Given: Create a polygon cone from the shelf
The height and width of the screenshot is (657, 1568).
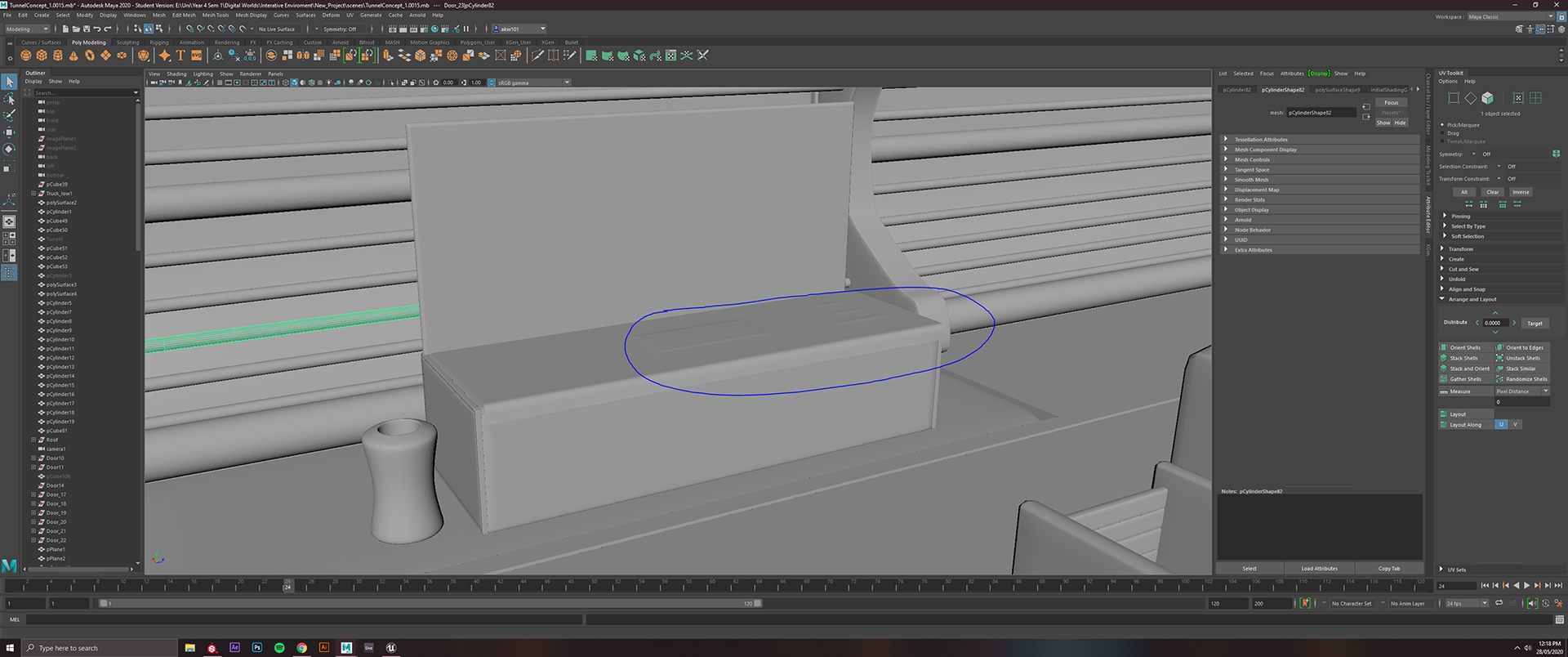Looking at the screenshot, I should [73, 56].
